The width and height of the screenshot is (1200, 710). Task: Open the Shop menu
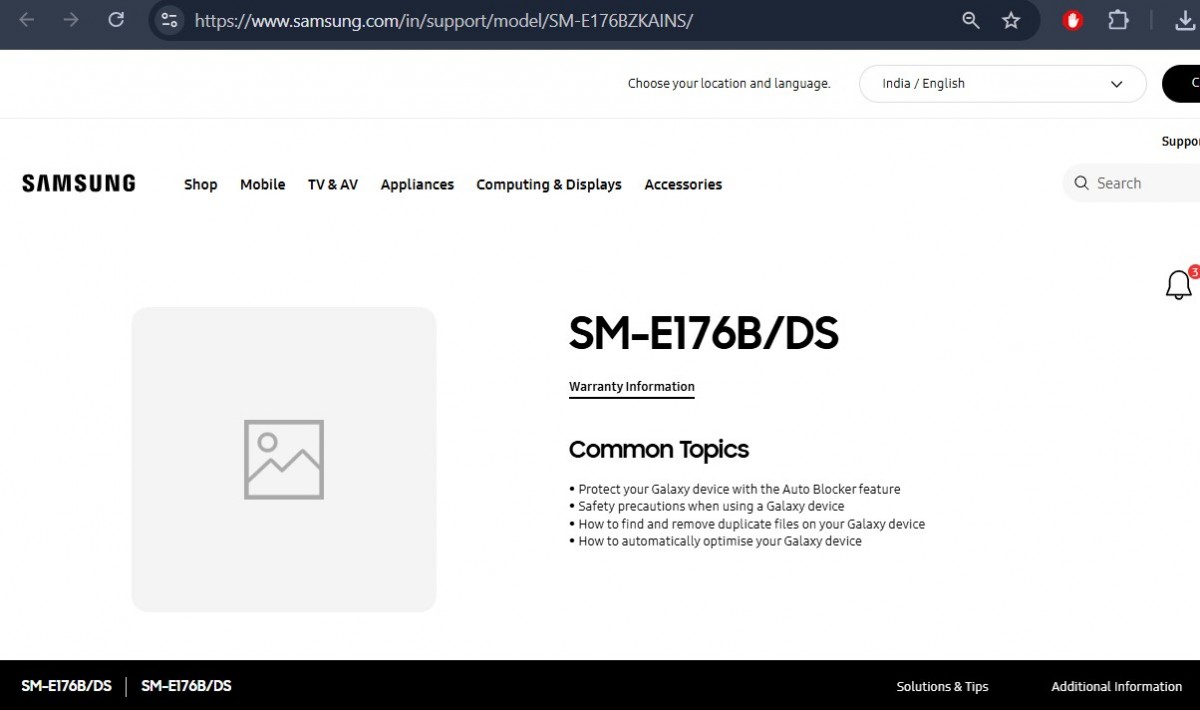[200, 184]
